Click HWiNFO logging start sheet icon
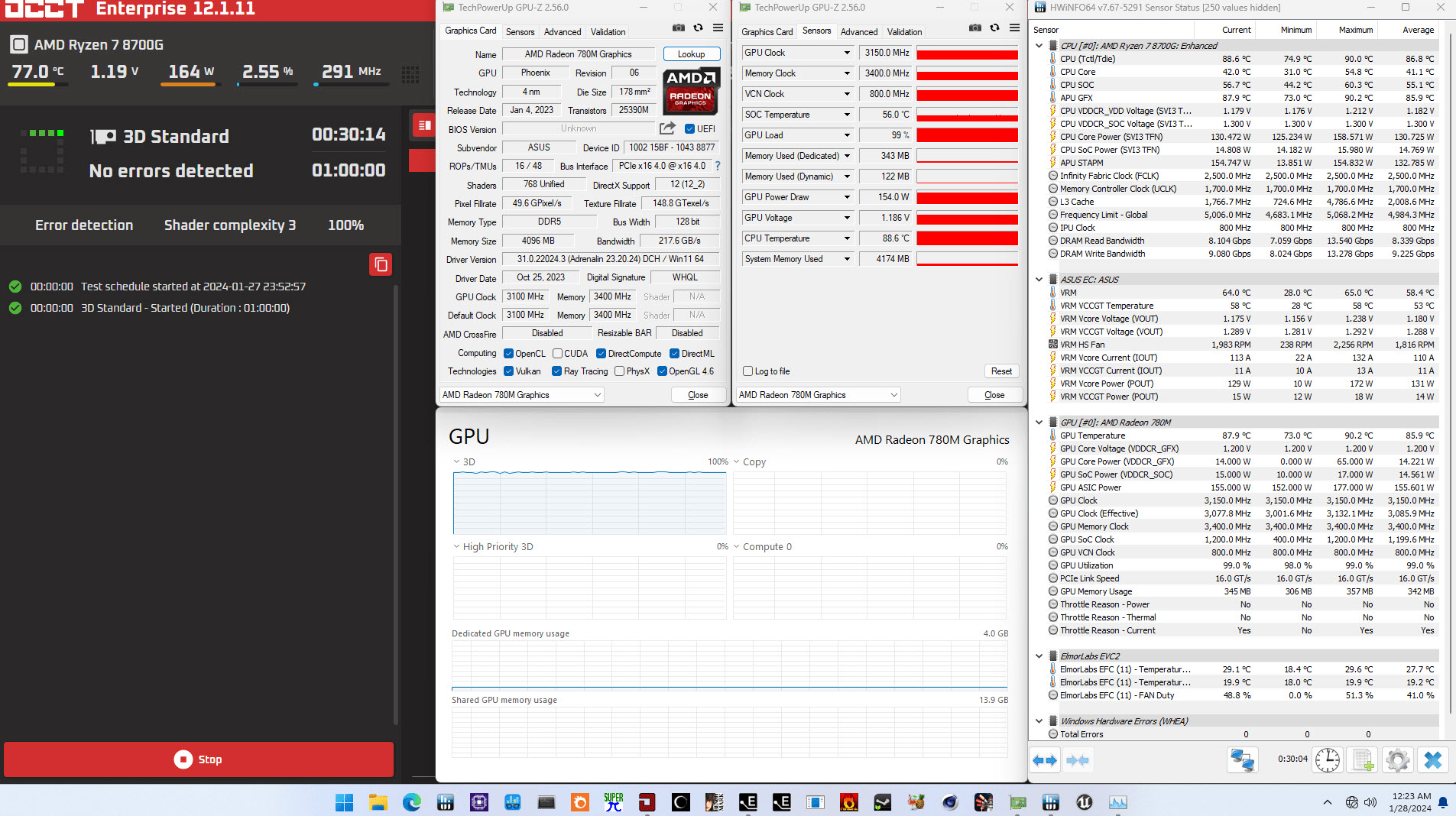Image resolution: width=1456 pixels, height=816 pixels. click(1363, 760)
